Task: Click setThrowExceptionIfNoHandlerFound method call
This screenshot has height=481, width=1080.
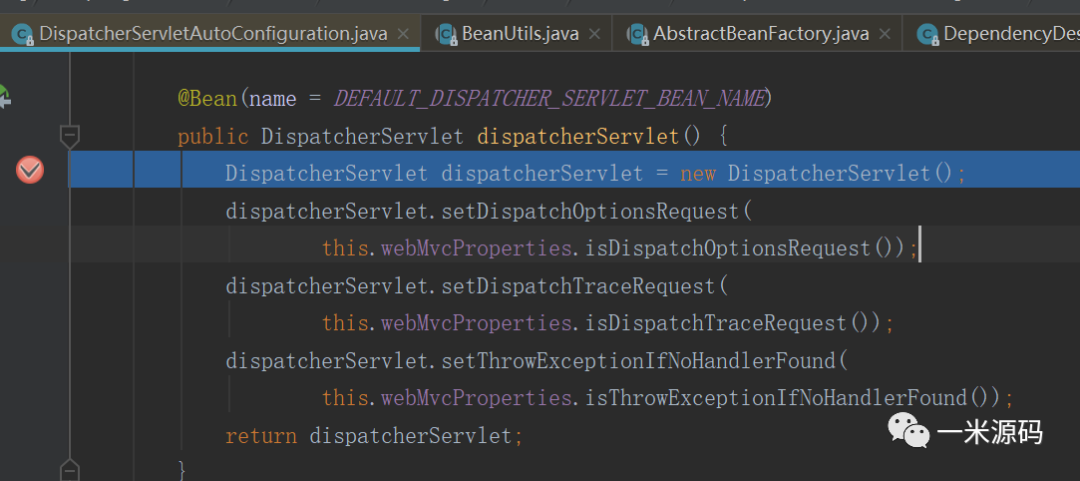Action: coord(638,360)
